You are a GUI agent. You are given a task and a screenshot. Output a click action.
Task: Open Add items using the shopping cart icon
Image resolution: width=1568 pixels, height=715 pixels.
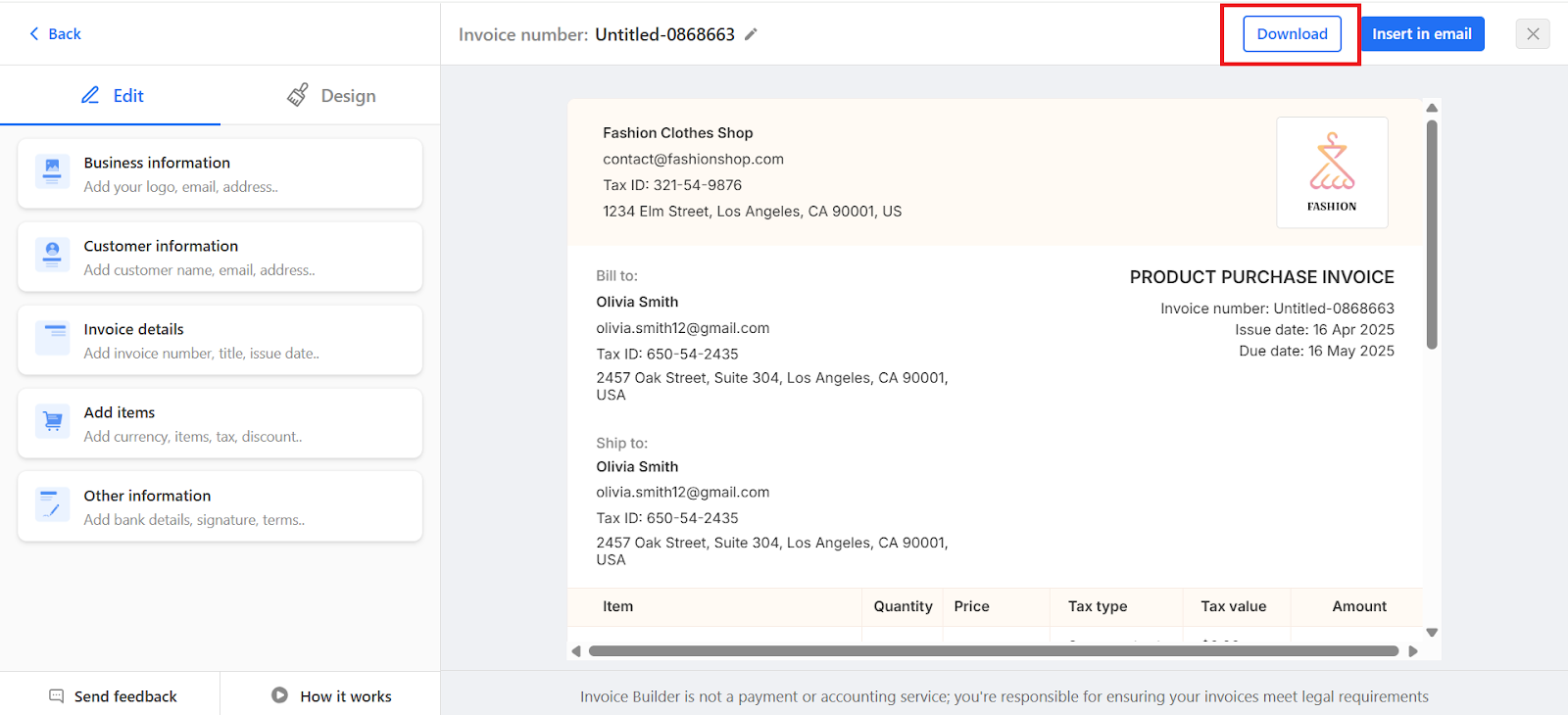[51, 421]
